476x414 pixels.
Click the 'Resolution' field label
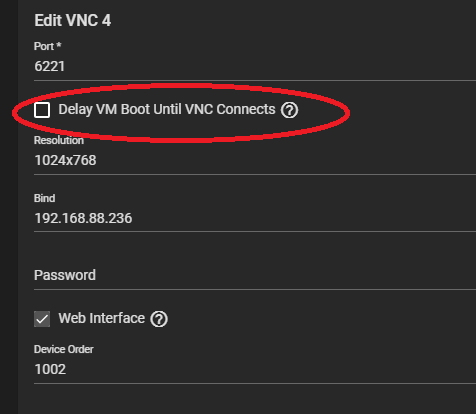(59, 140)
